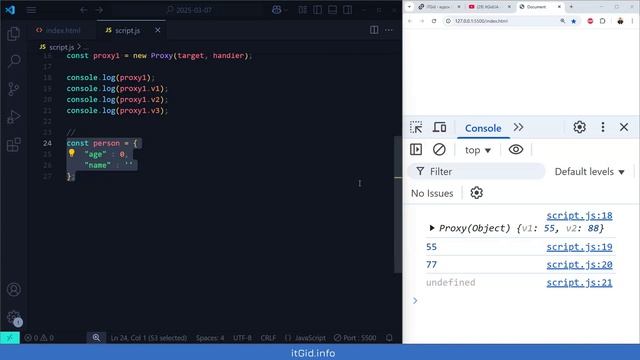
Task: Open the Default levels dropdown
Action: [589, 172]
